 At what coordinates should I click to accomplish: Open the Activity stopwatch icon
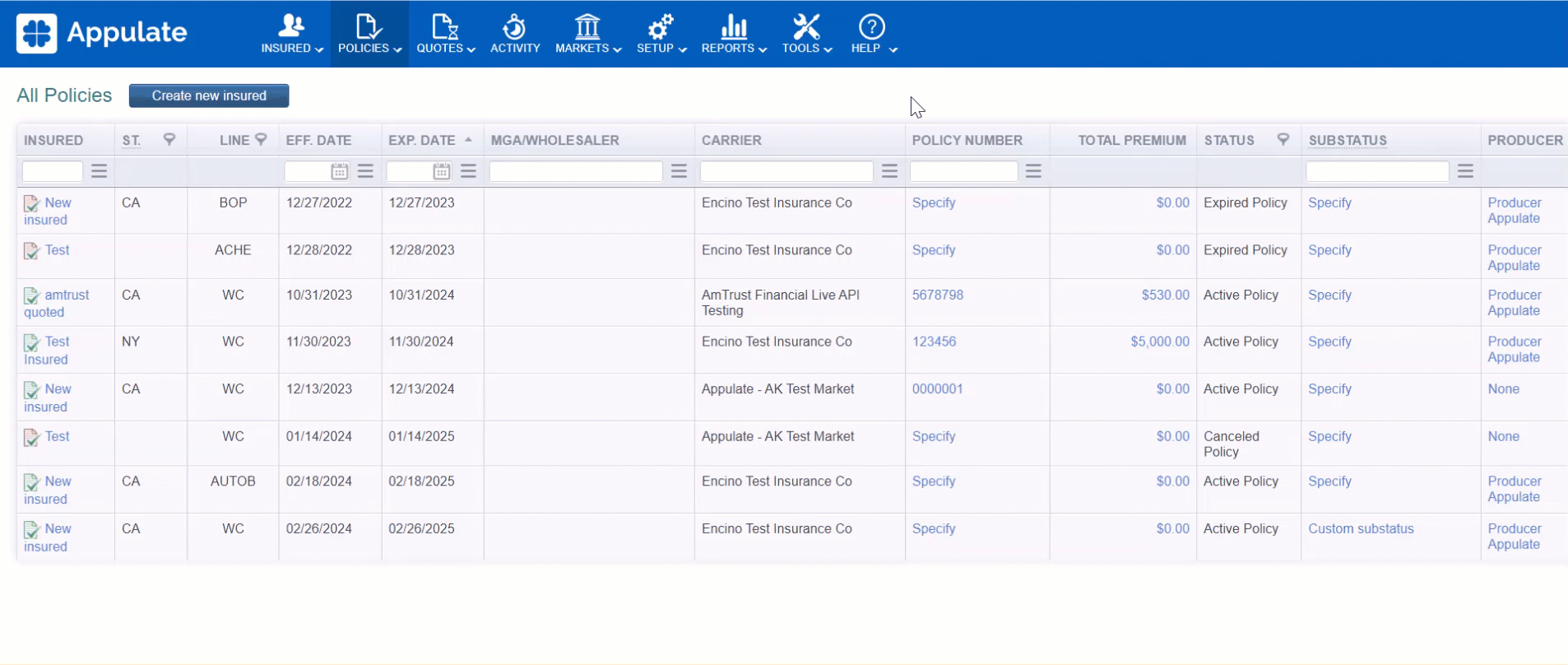pos(514,28)
